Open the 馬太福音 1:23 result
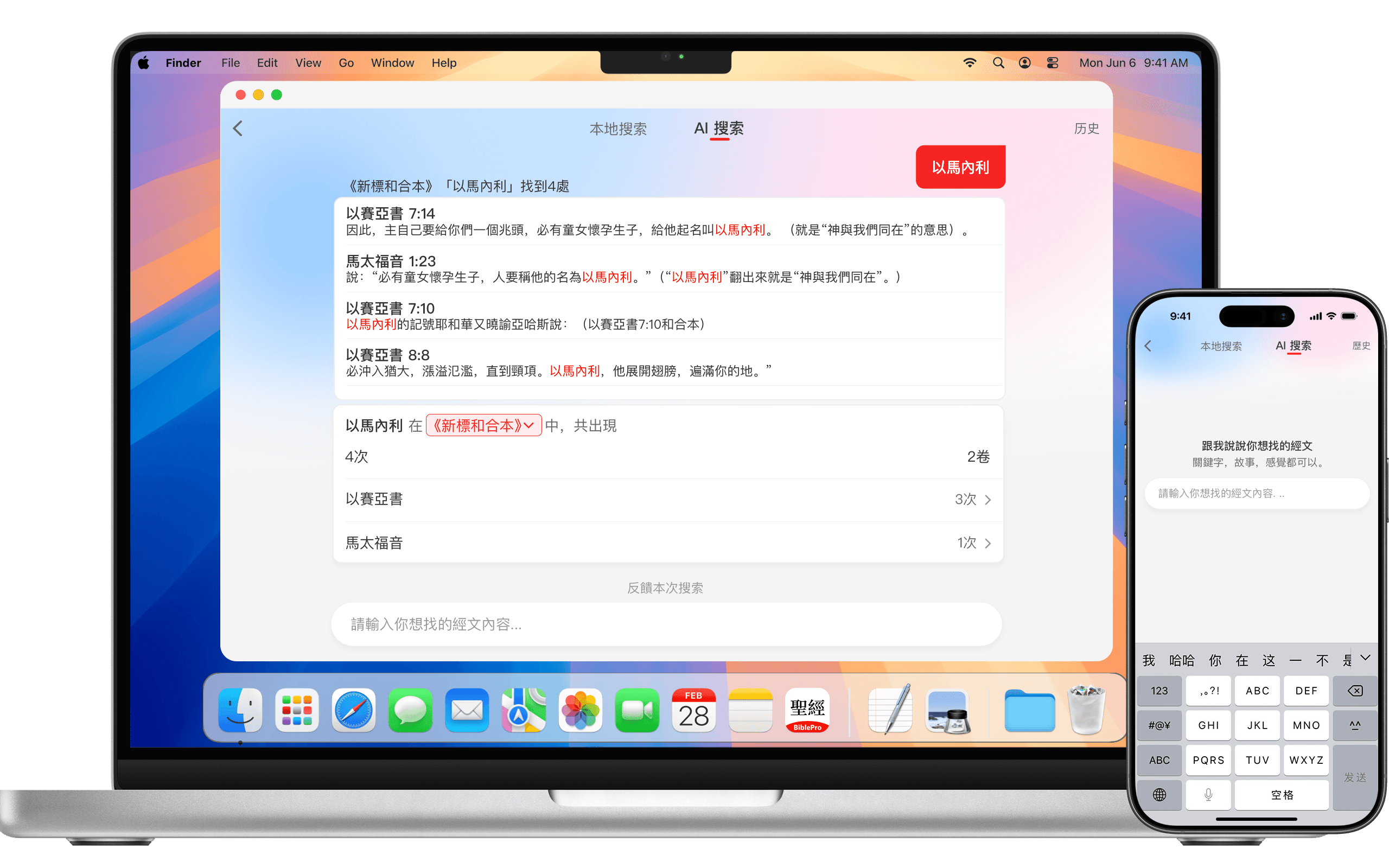 pyautogui.click(x=669, y=269)
